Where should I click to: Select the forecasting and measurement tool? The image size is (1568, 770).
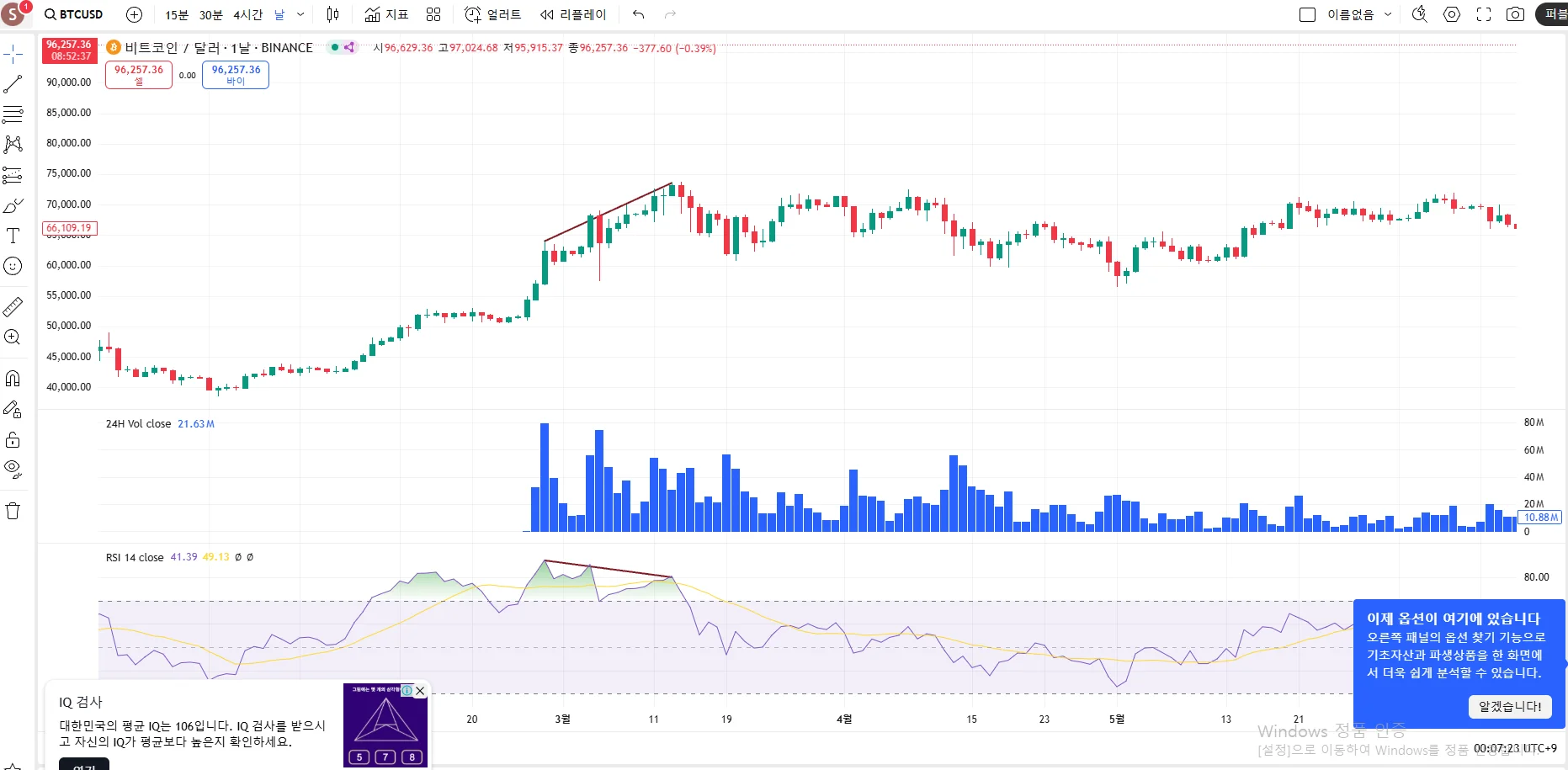click(13, 175)
